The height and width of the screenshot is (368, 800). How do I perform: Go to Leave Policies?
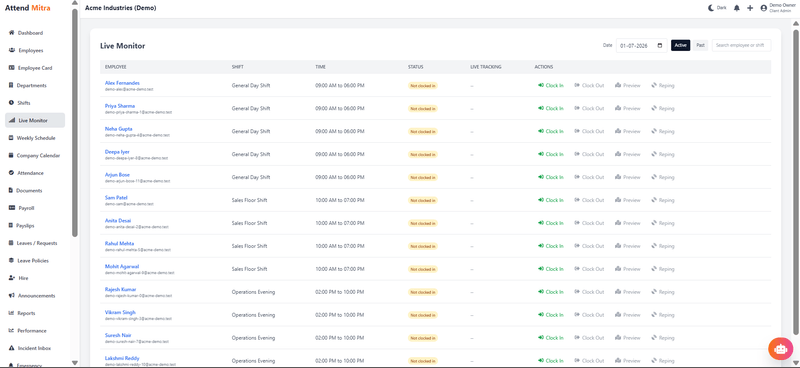pyautogui.click(x=29, y=261)
